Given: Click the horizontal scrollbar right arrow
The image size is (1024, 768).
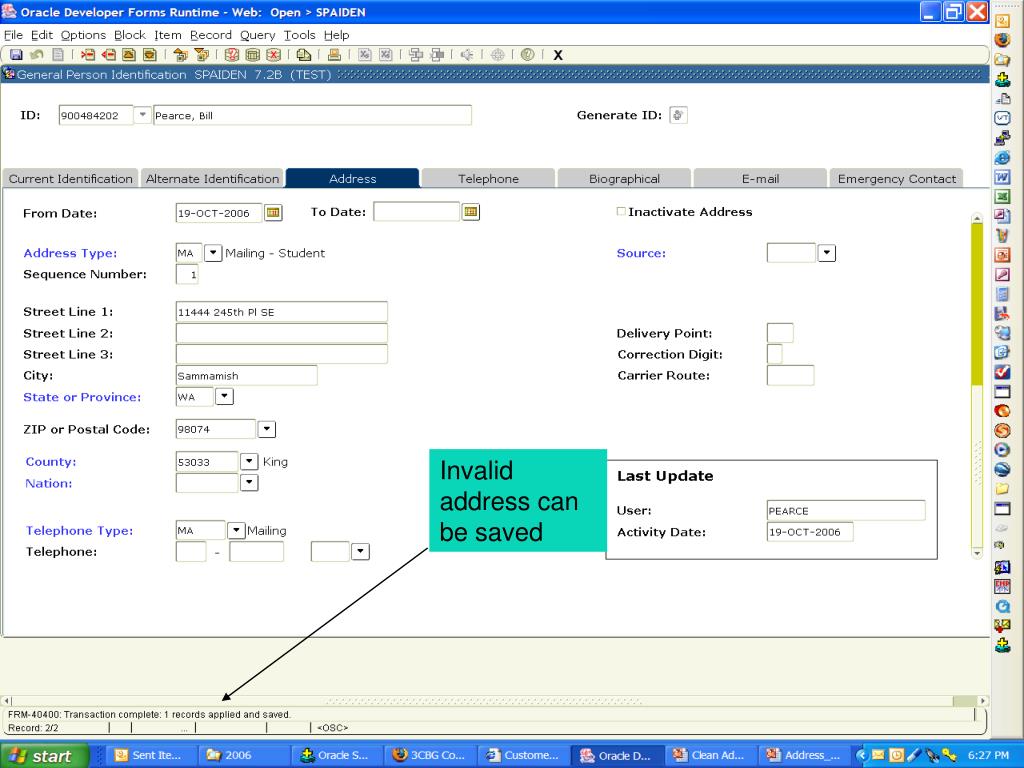Looking at the screenshot, I should tap(983, 700).
